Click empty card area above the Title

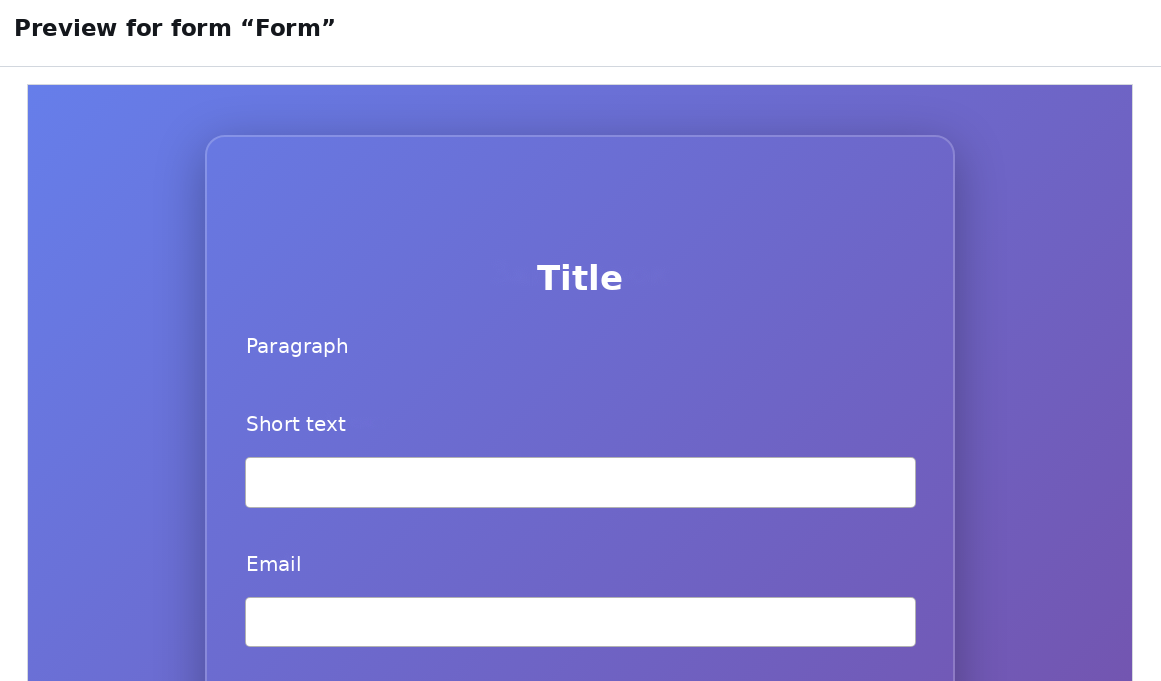click(580, 196)
